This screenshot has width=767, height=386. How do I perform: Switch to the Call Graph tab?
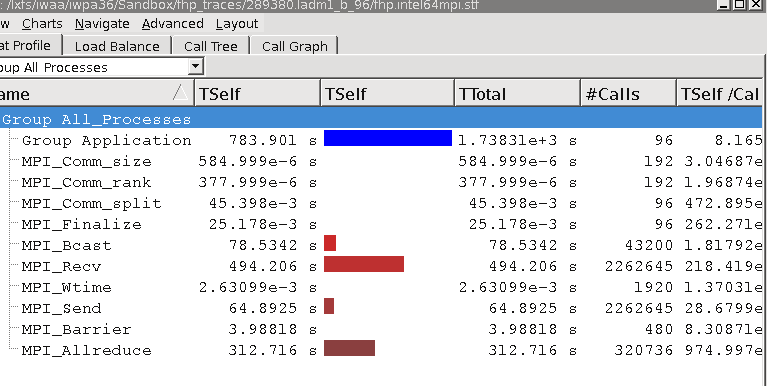click(294, 46)
